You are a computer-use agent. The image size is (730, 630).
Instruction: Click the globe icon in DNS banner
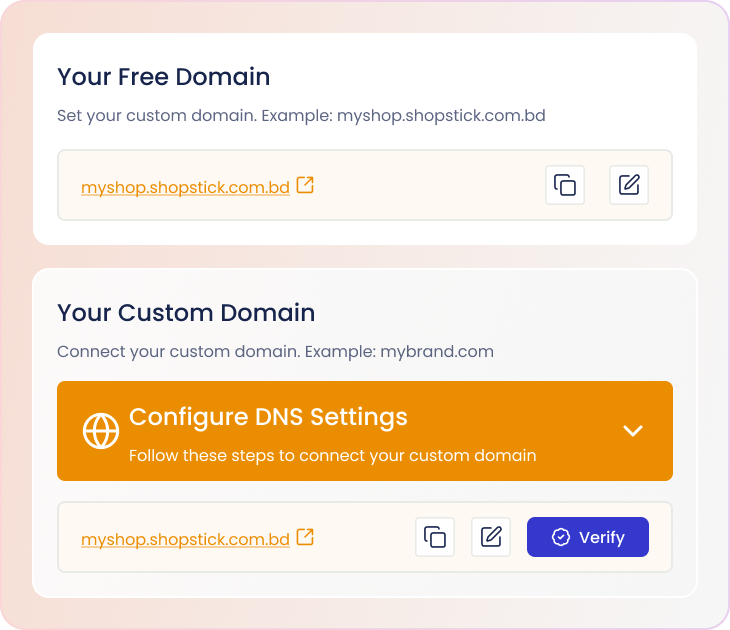[x=101, y=431]
